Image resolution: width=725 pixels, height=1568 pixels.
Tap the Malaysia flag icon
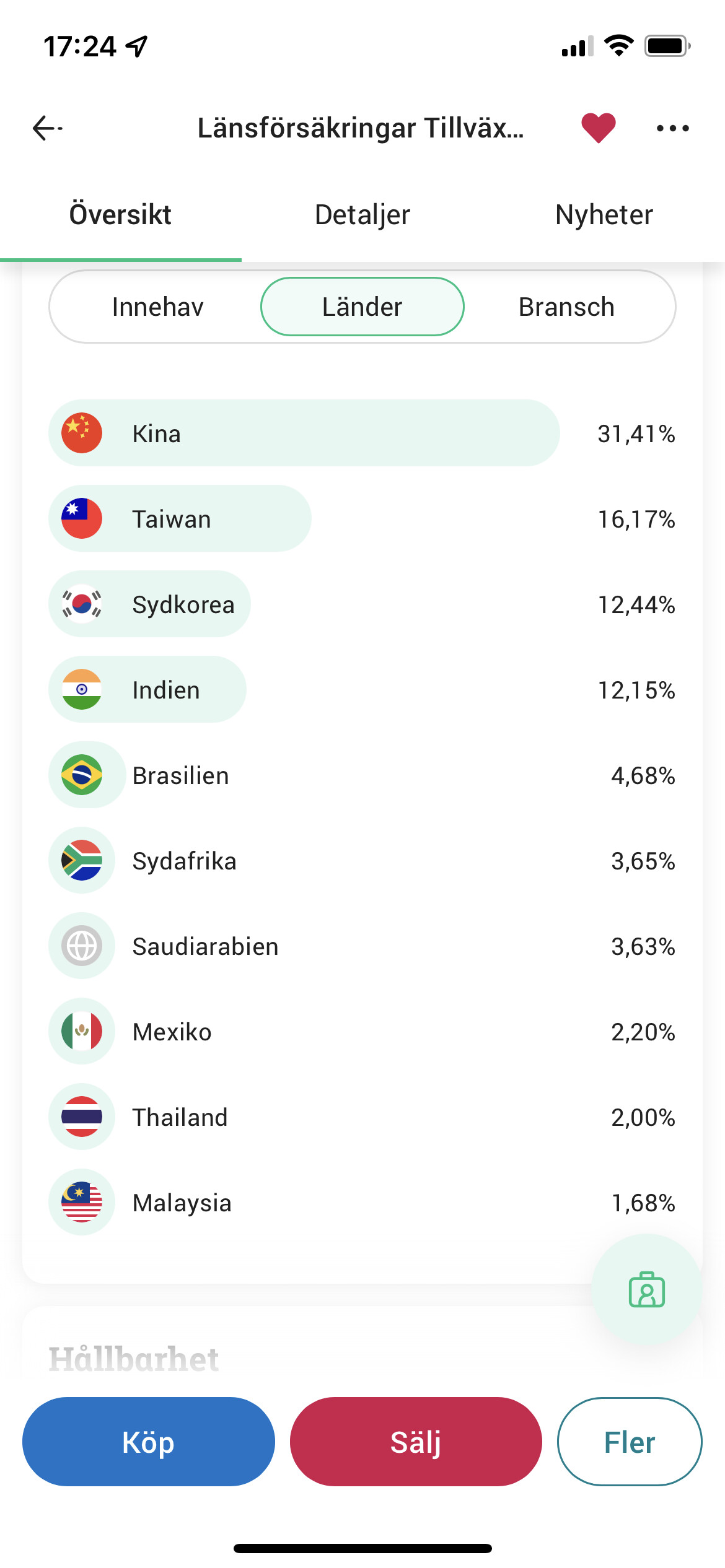coord(82,1202)
